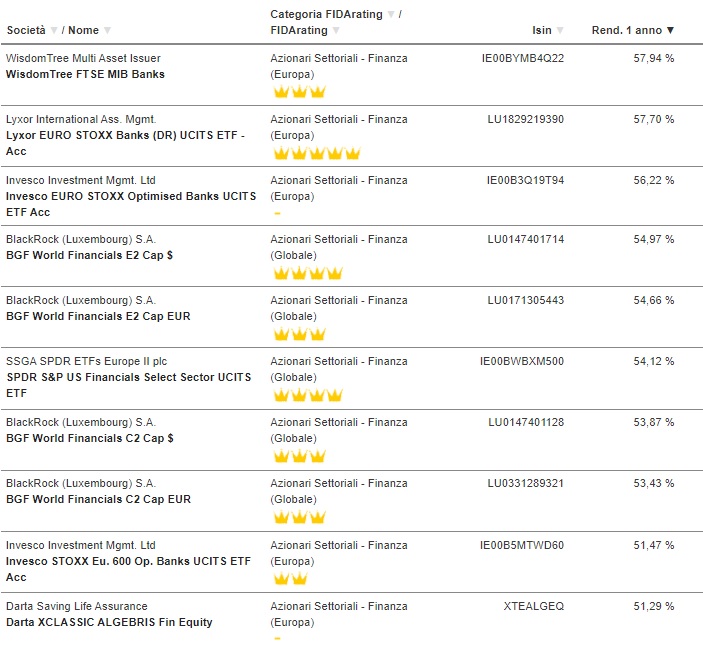Select company Darta Saving Life Assurance

(x=77, y=606)
